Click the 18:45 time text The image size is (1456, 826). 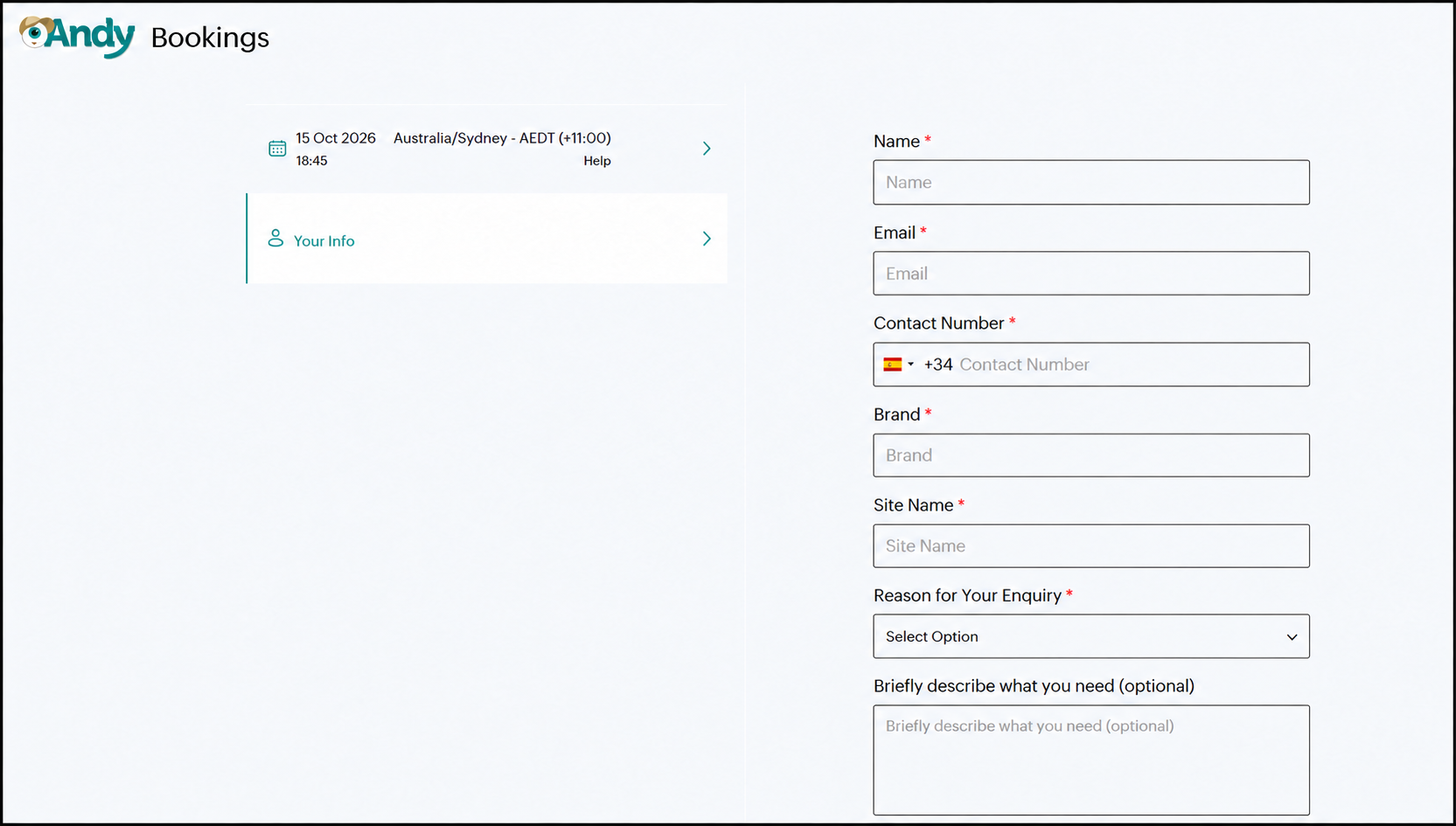[x=311, y=161]
